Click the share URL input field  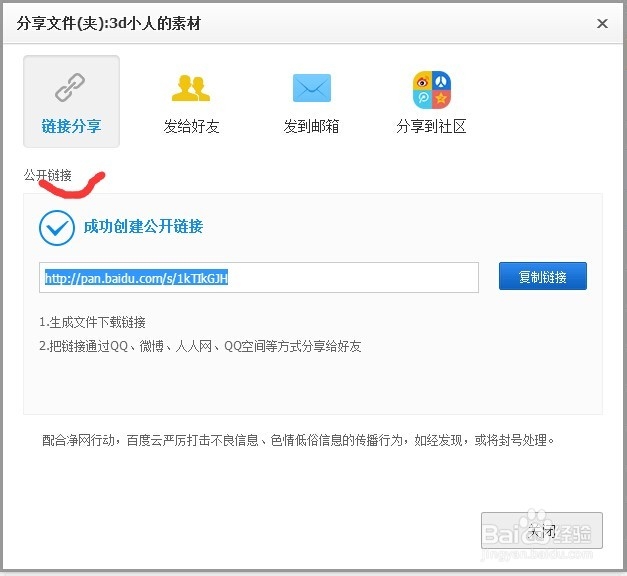click(x=259, y=278)
